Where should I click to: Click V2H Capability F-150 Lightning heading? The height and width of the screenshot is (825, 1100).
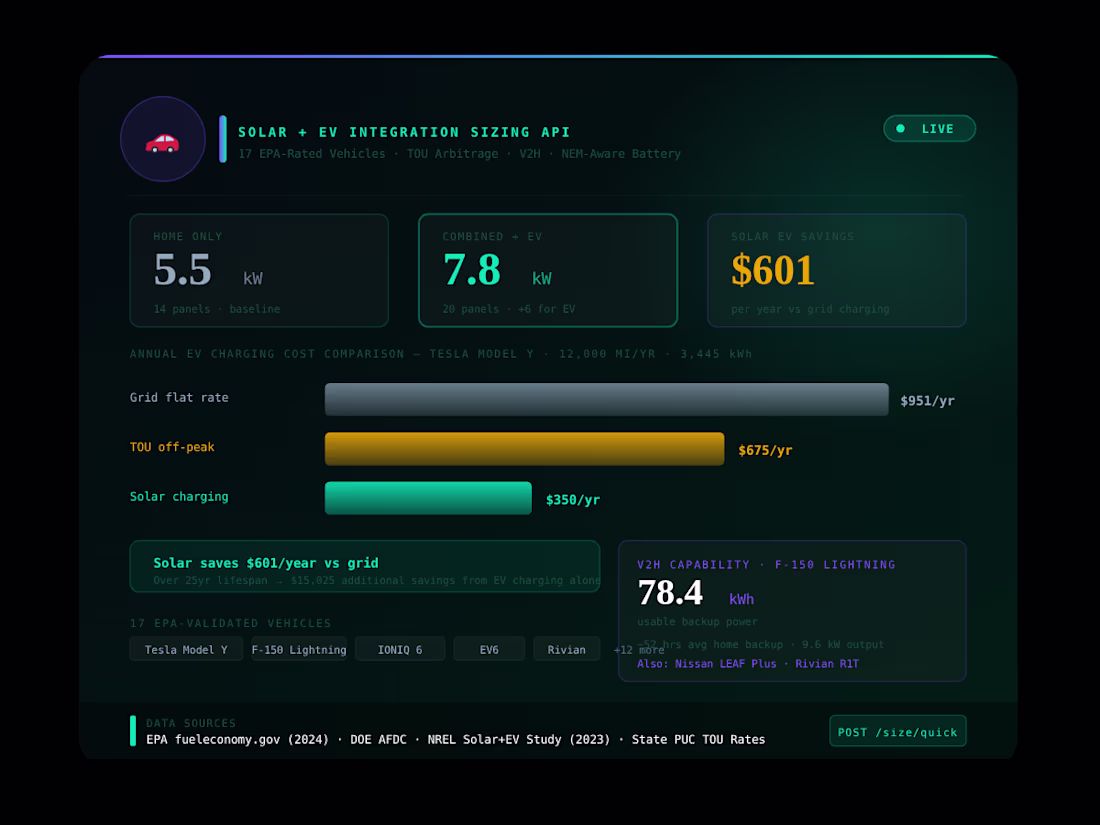coord(766,565)
